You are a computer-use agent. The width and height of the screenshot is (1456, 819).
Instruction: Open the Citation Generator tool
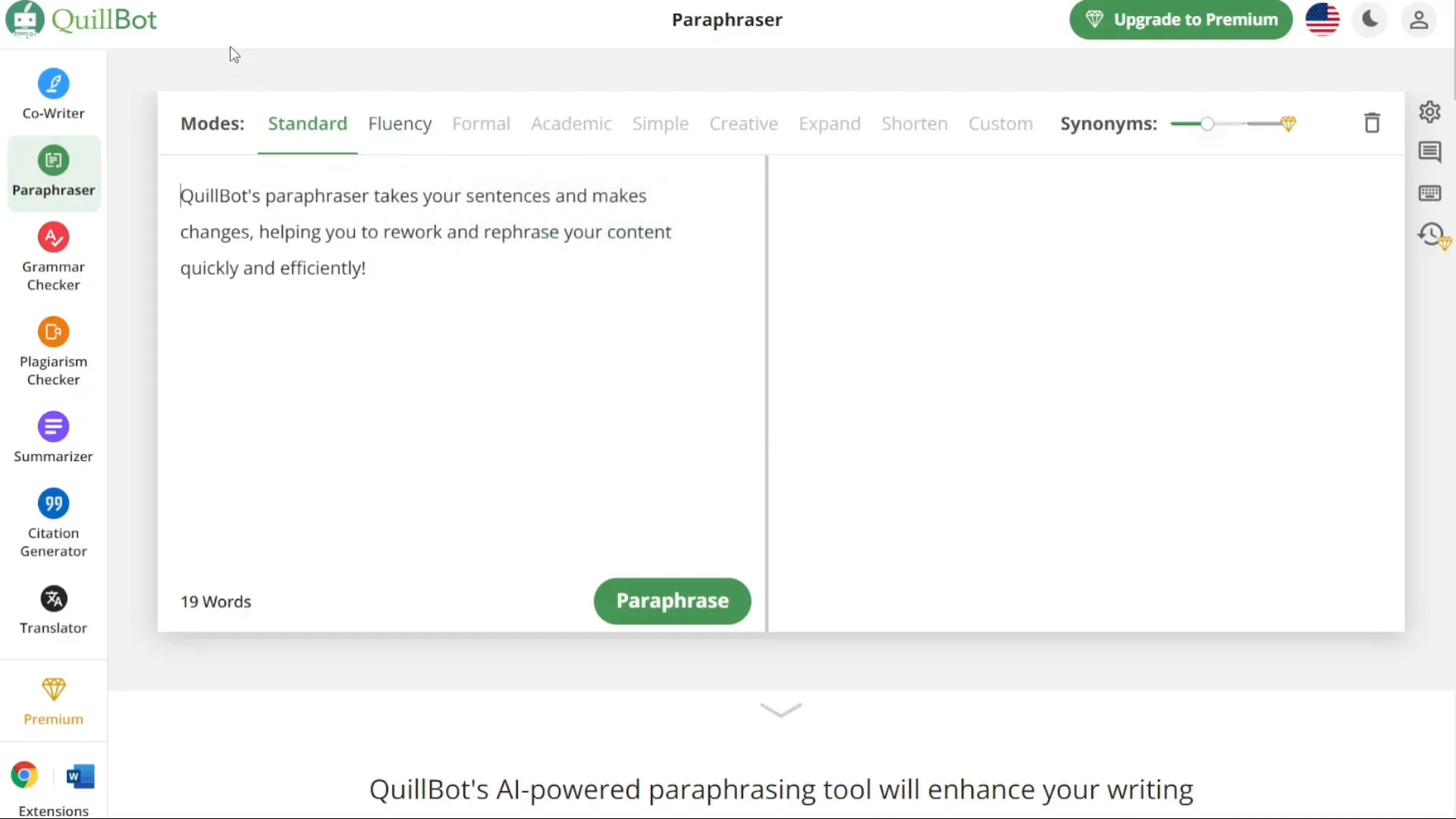point(53,520)
